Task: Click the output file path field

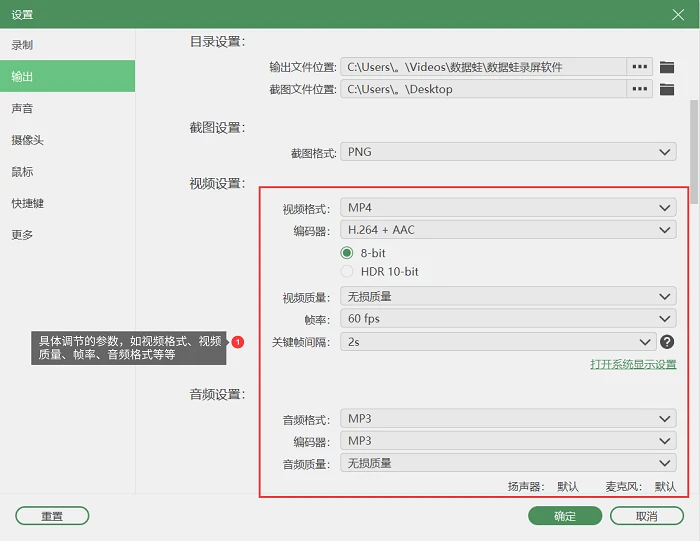Action: 483,67
